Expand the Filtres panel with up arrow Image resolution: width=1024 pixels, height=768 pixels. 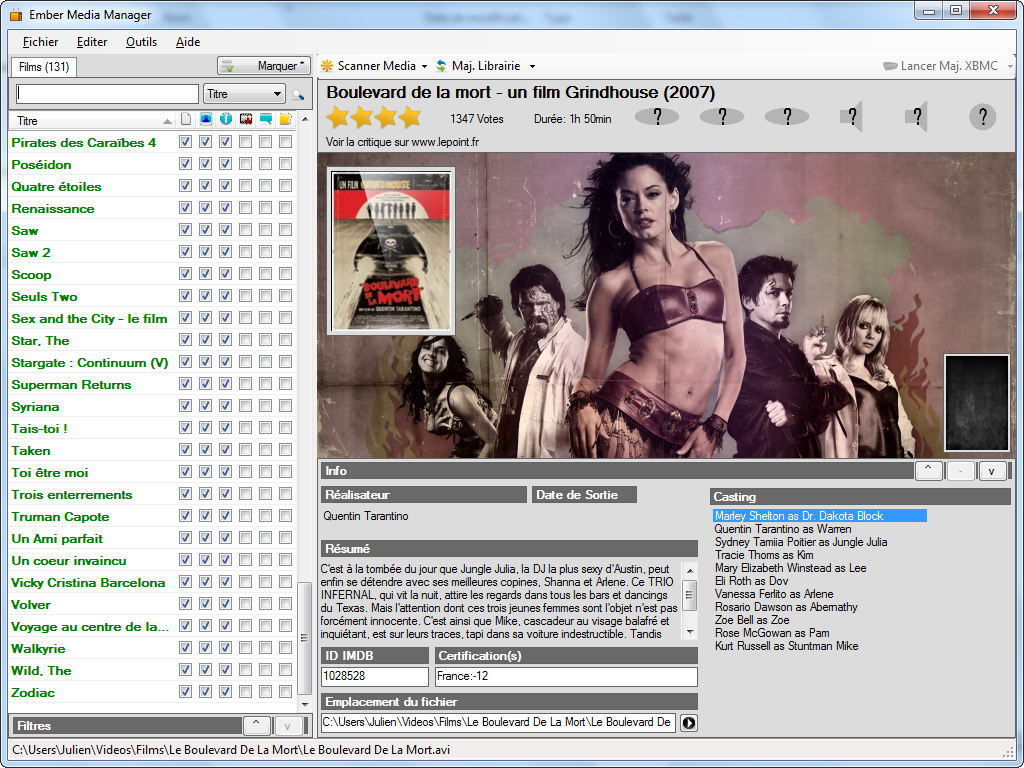tap(256, 725)
